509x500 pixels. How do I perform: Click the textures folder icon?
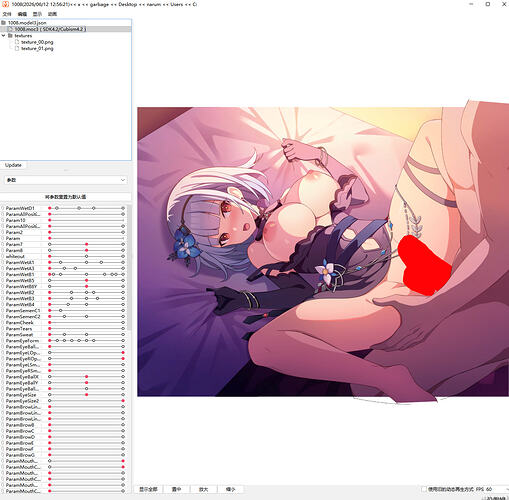(10, 35)
